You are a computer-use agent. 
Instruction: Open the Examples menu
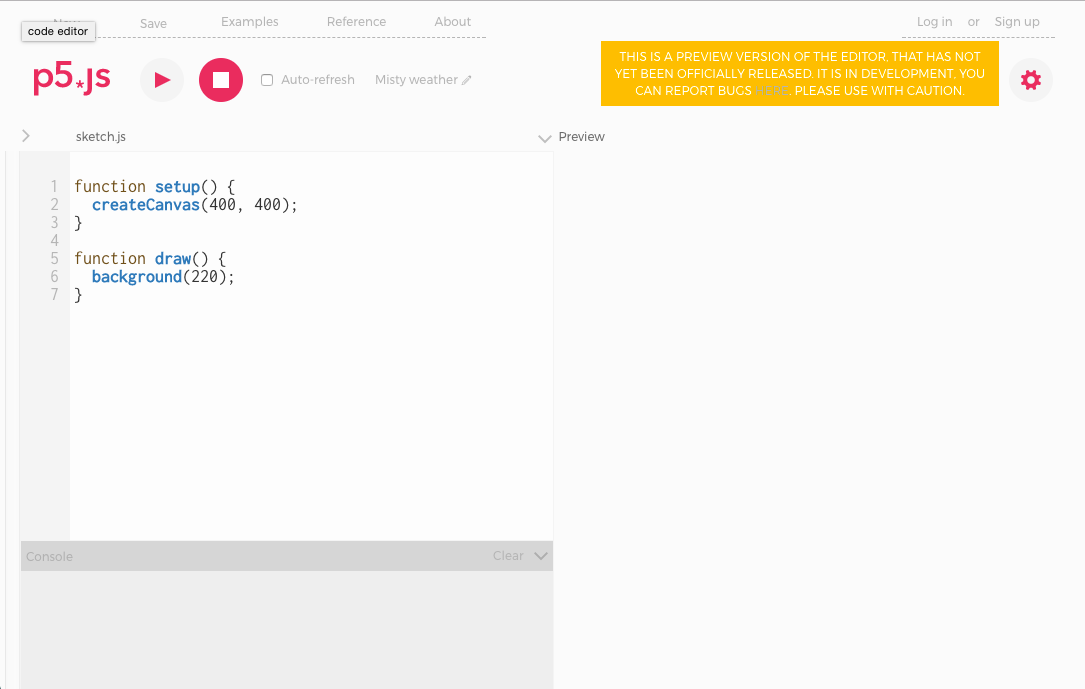249,21
